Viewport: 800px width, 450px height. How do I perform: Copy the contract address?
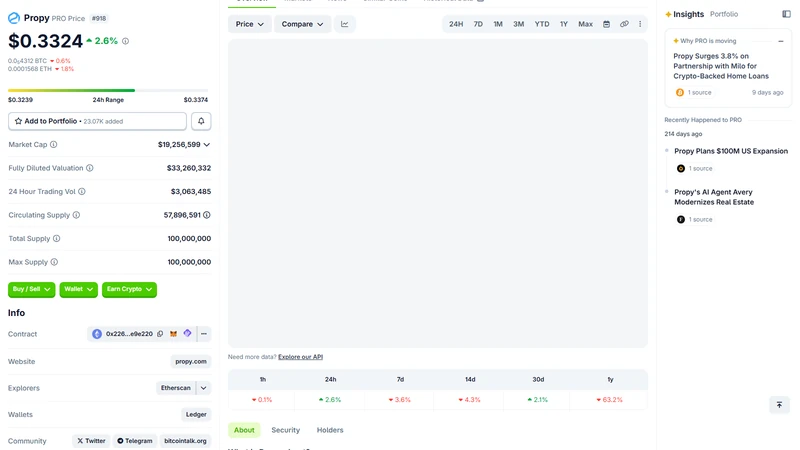pyautogui.click(x=160, y=334)
